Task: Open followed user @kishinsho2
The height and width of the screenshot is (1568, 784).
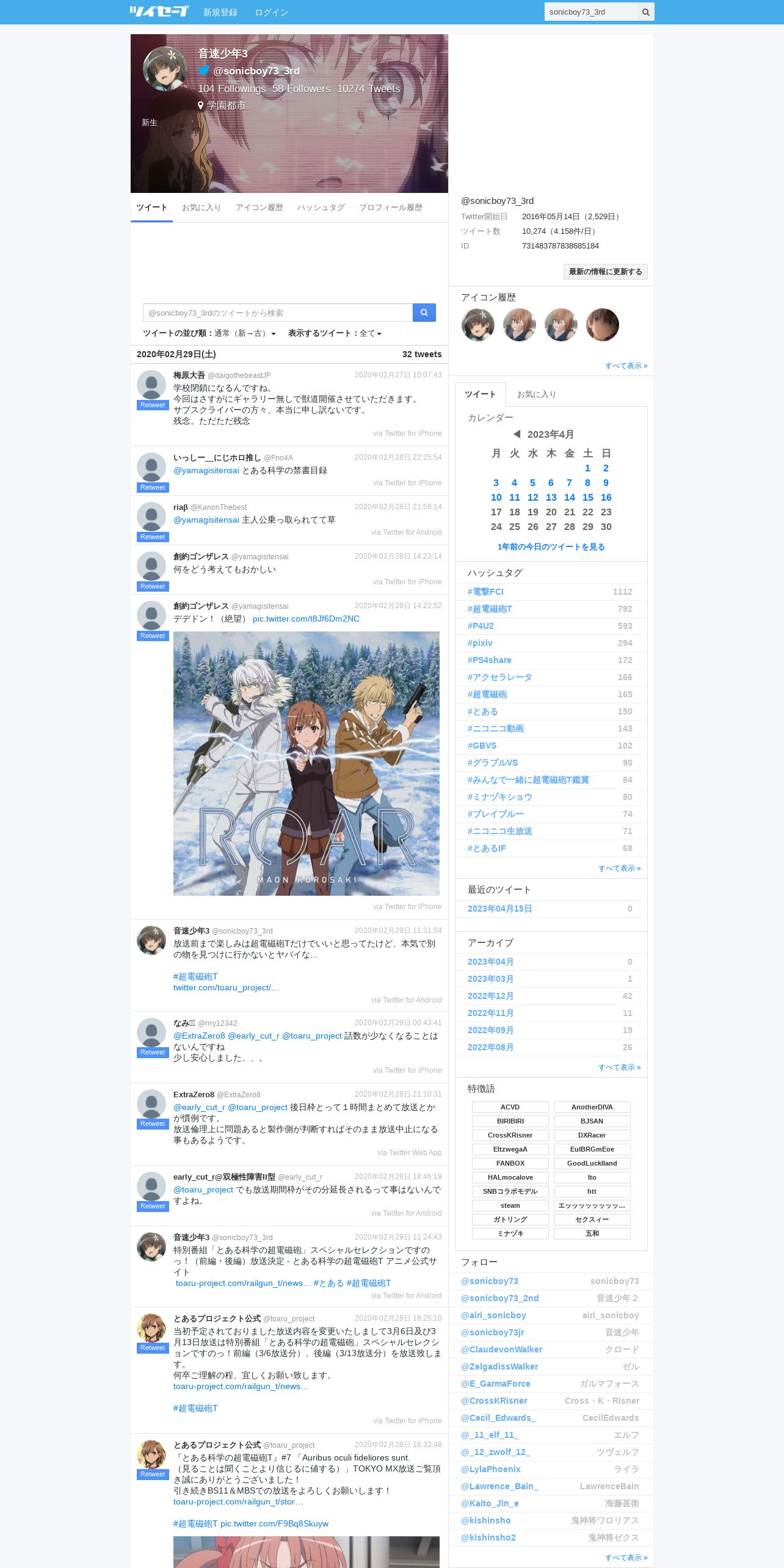Action: click(x=488, y=1537)
